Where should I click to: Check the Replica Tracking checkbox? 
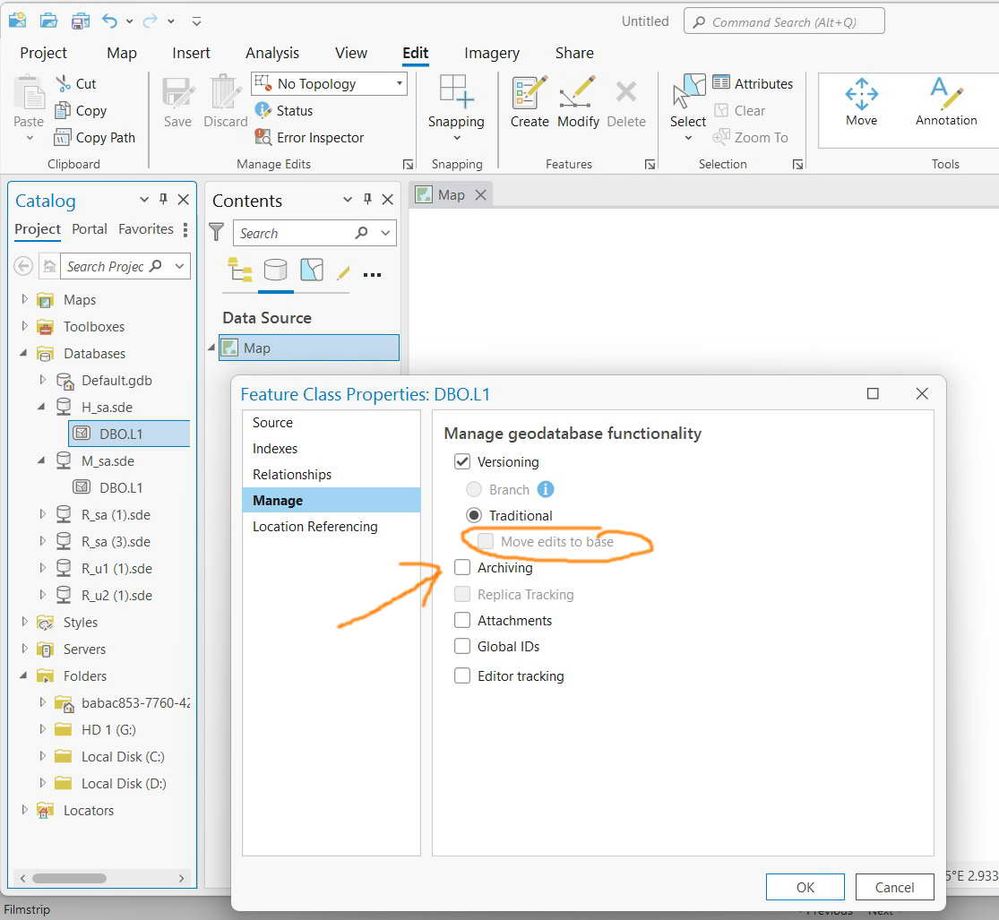pyautogui.click(x=462, y=594)
